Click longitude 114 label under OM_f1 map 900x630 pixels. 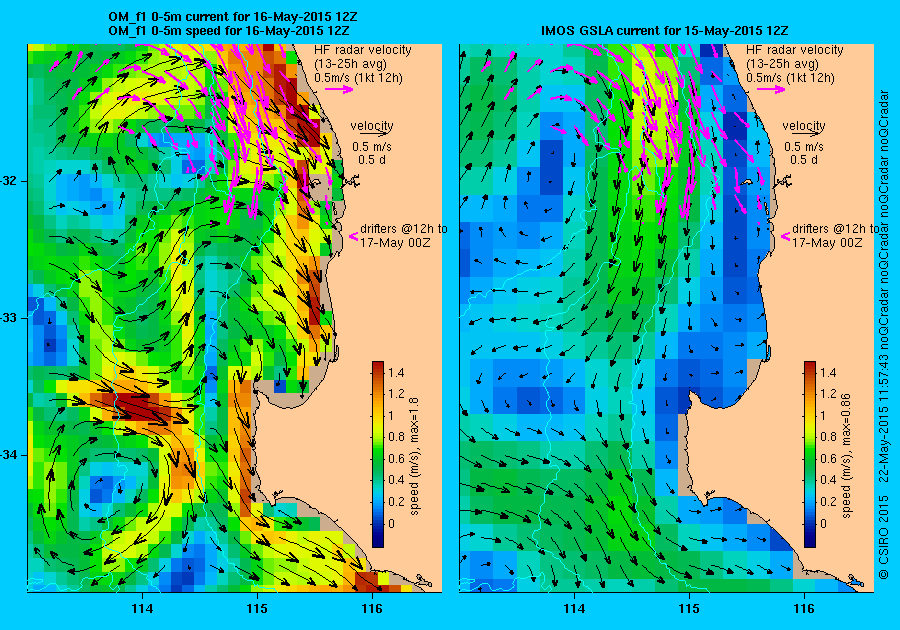click(142, 609)
